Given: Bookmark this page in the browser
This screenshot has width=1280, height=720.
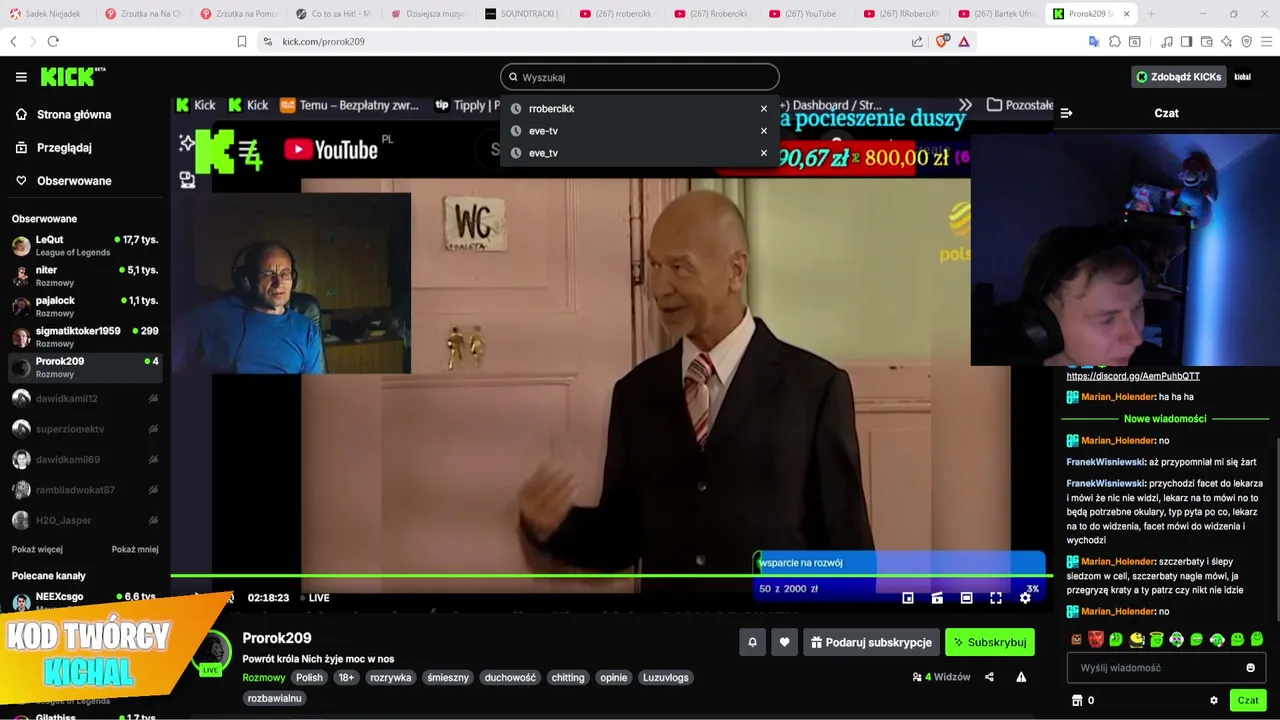Looking at the screenshot, I should [241, 41].
